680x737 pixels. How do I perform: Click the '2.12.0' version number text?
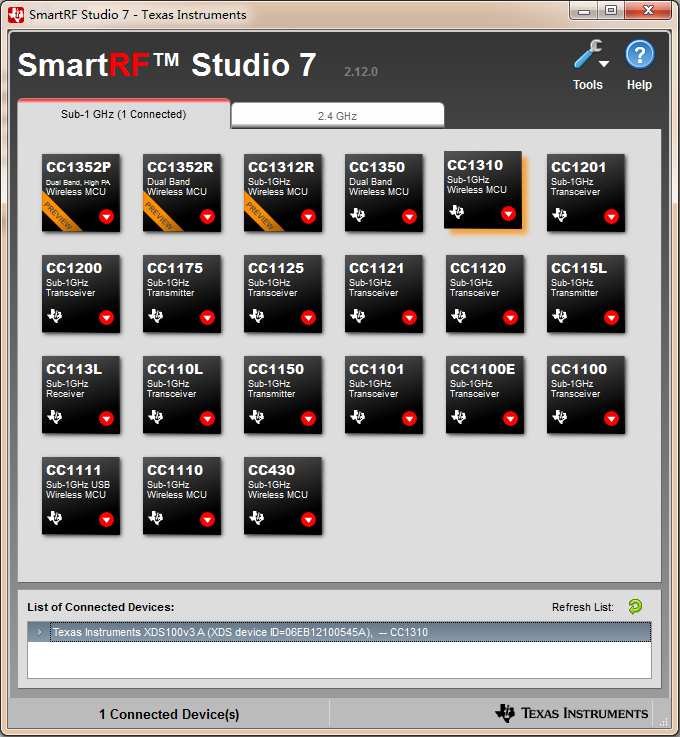361,71
